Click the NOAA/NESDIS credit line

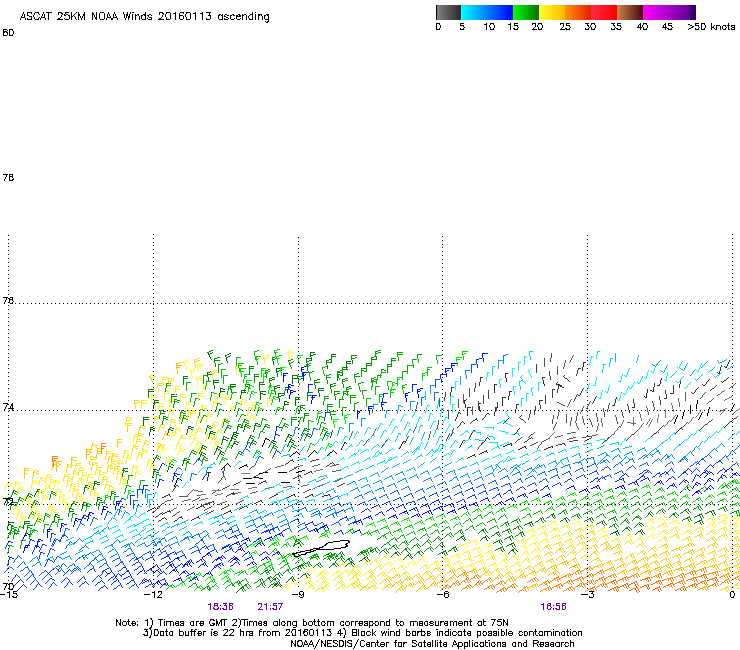432,644
